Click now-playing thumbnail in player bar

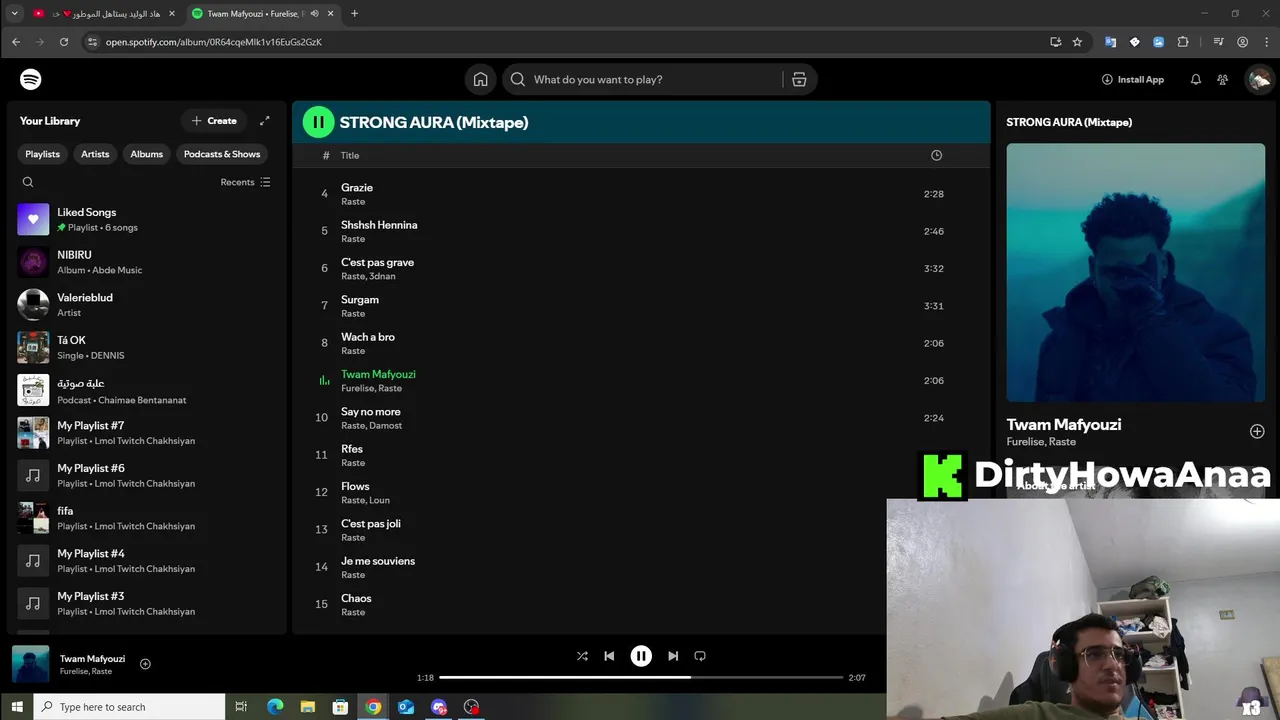point(30,665)
